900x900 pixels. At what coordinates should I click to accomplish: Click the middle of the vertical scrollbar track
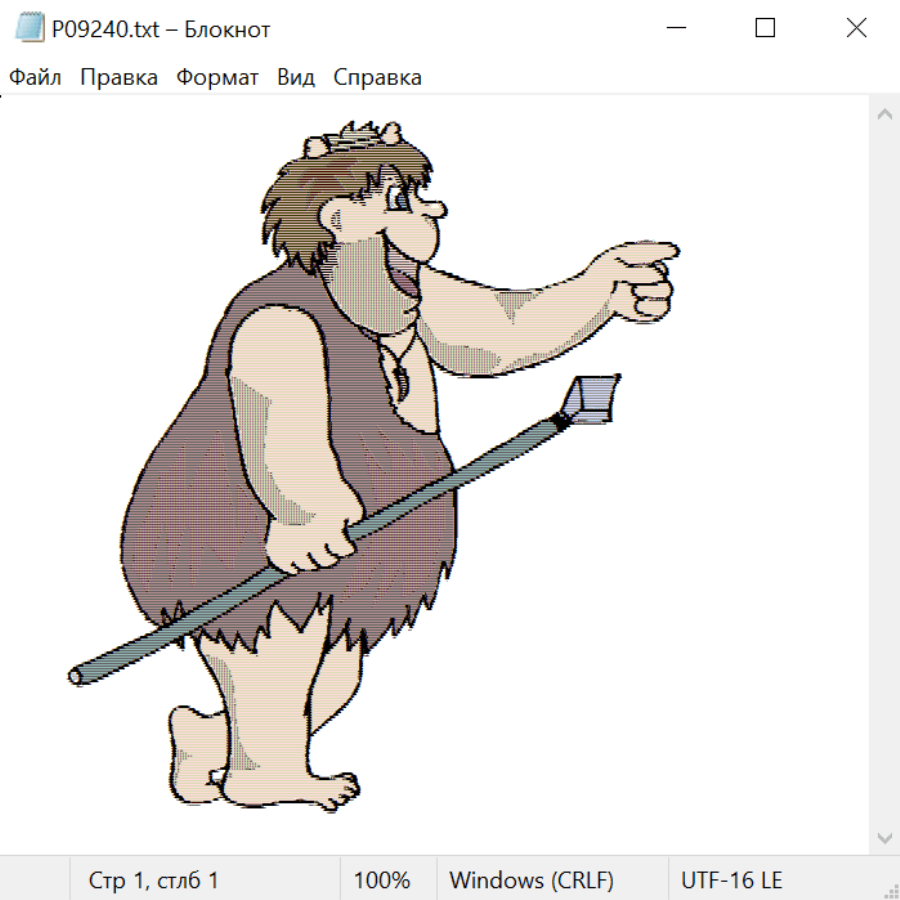(x=884, y=475)
